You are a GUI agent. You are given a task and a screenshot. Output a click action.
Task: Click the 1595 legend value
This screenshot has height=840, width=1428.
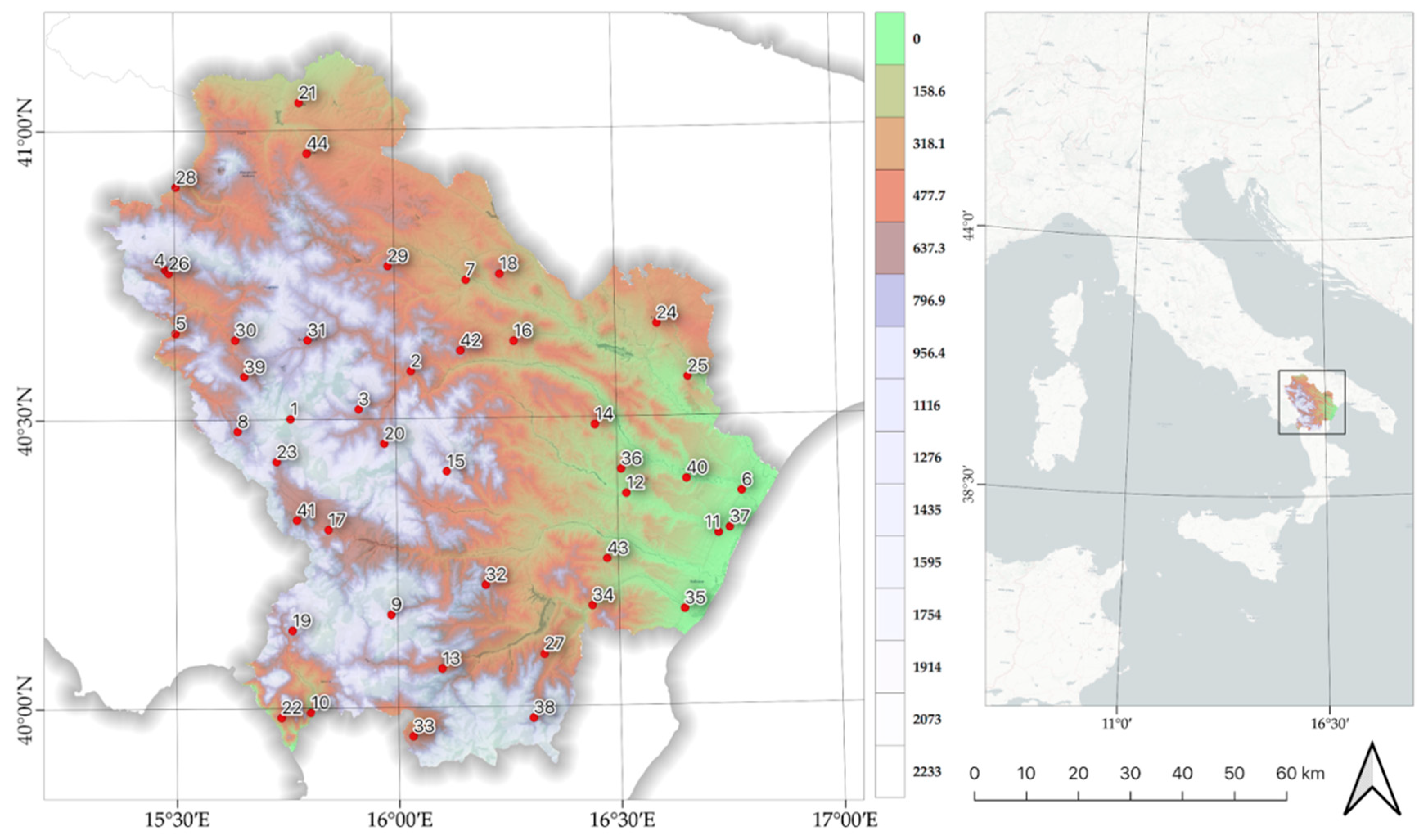pyautogui.click(x=926, y=562)
